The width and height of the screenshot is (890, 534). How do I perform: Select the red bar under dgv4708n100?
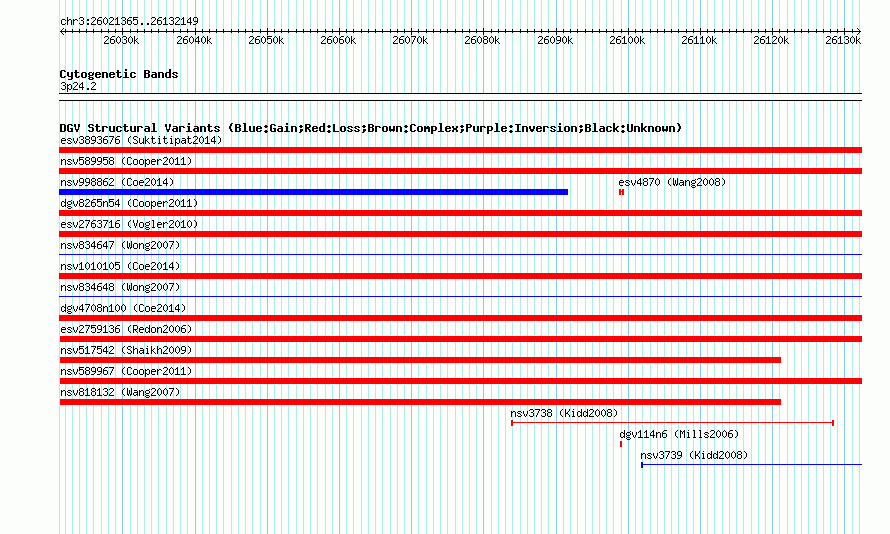point(460,318)
